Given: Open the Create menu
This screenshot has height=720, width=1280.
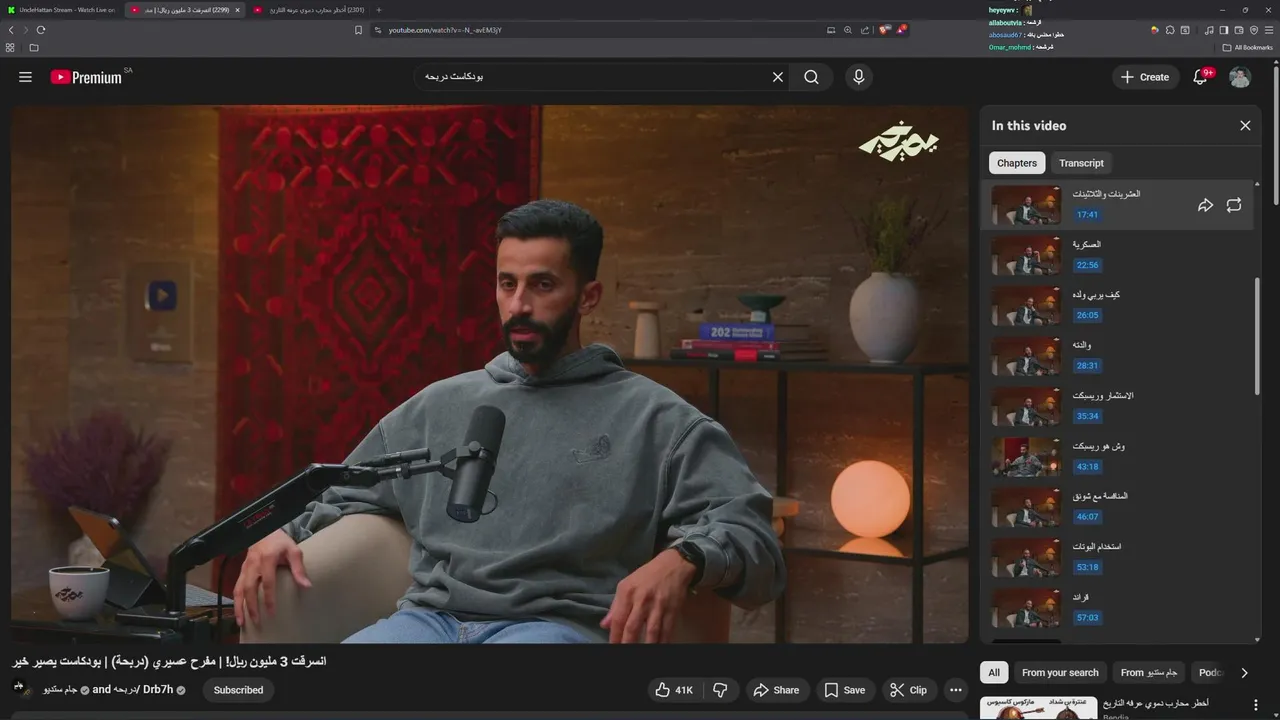Looking at the screenshot, I should pyautogui.click(x=1144, y=77).
